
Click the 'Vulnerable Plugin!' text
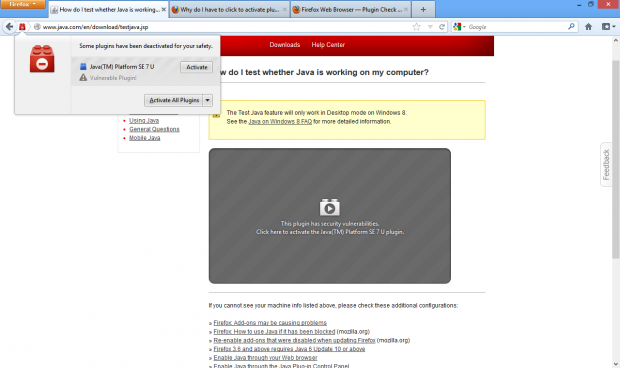click(x=113, y=78)
